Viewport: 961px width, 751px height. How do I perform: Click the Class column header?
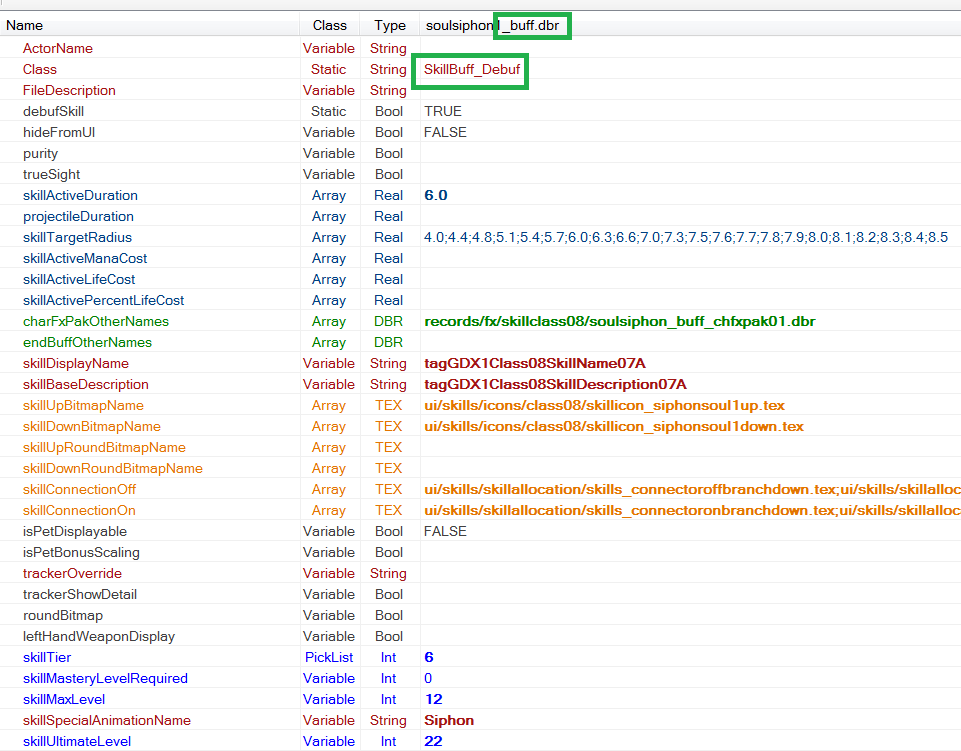click(x=329, y=25)
